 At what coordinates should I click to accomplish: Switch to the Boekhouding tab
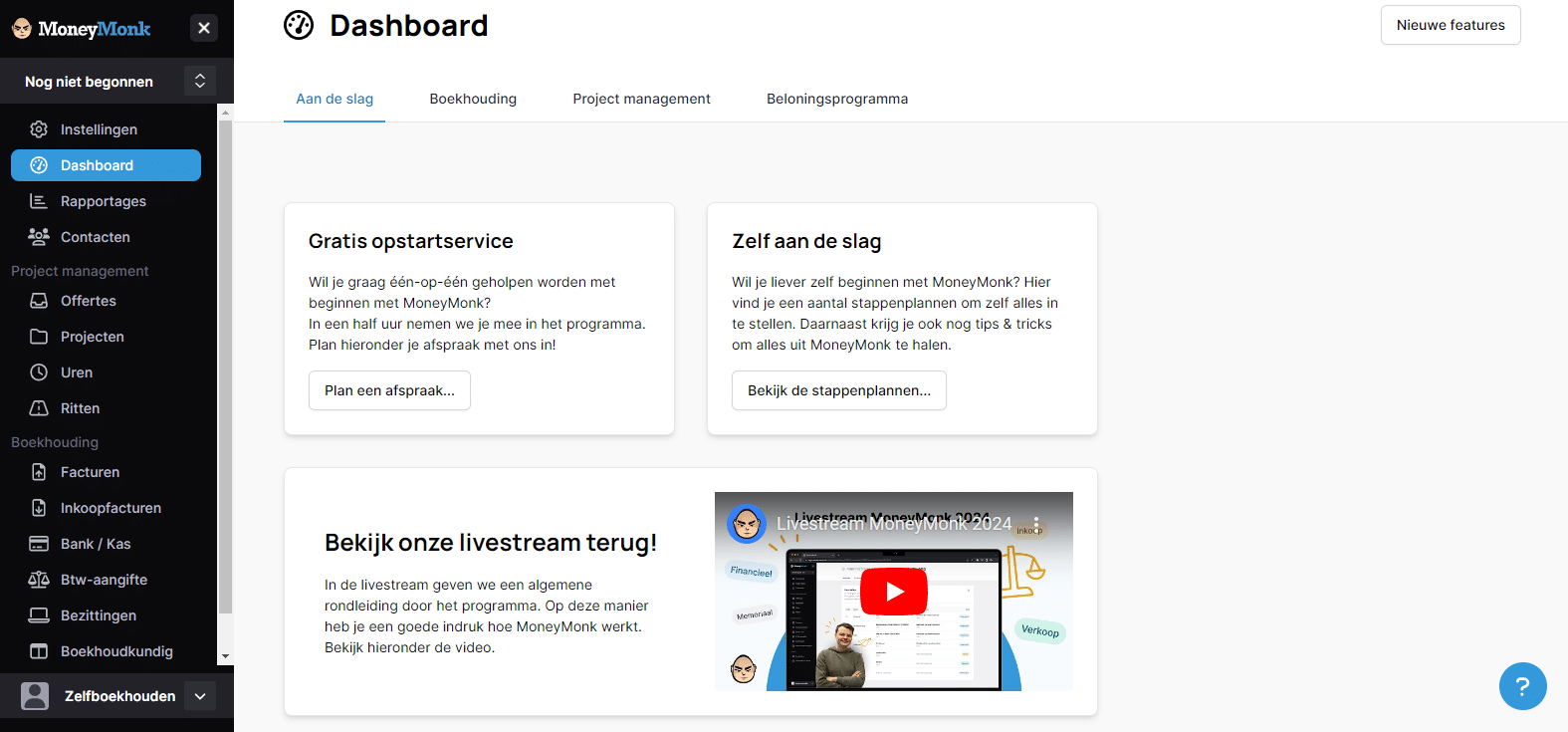[x=473, y=99]
